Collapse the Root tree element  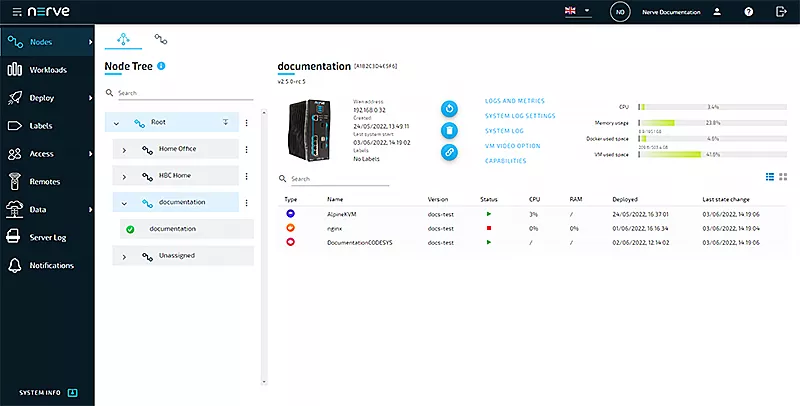tap(116, 123)
